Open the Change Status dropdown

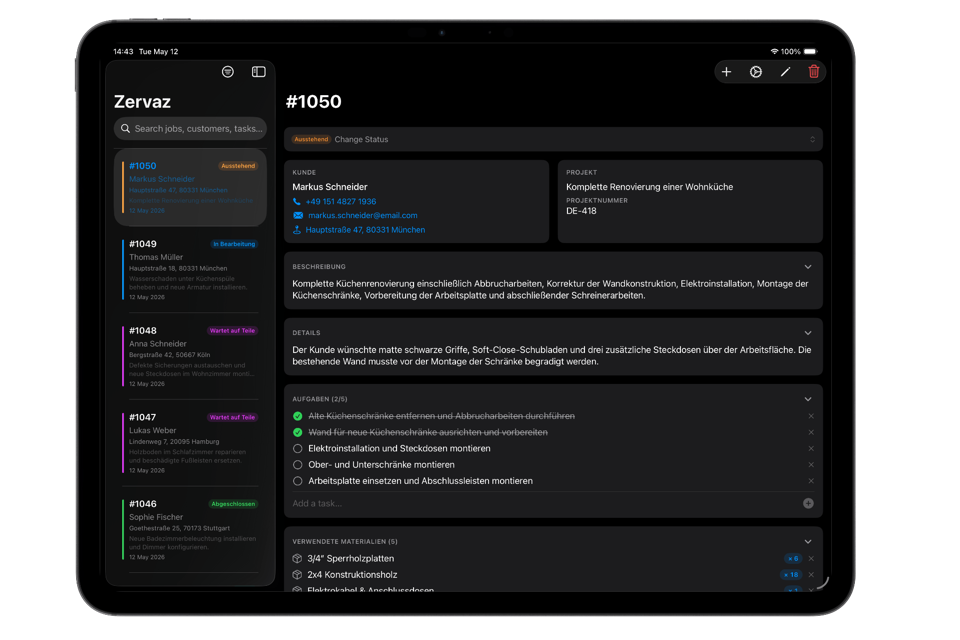tap(553, 140)
